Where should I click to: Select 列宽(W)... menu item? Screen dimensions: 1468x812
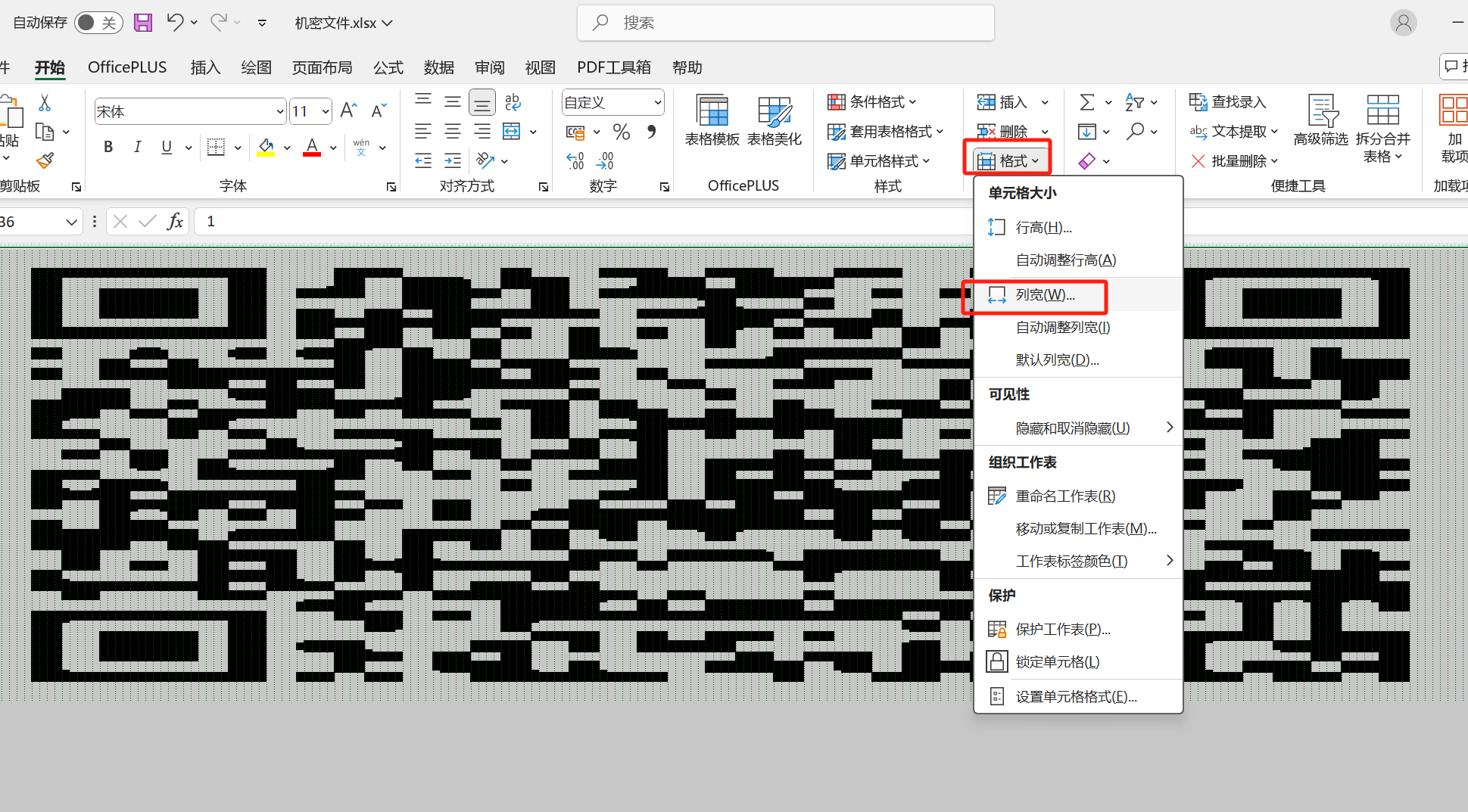tap(1078, 294)
